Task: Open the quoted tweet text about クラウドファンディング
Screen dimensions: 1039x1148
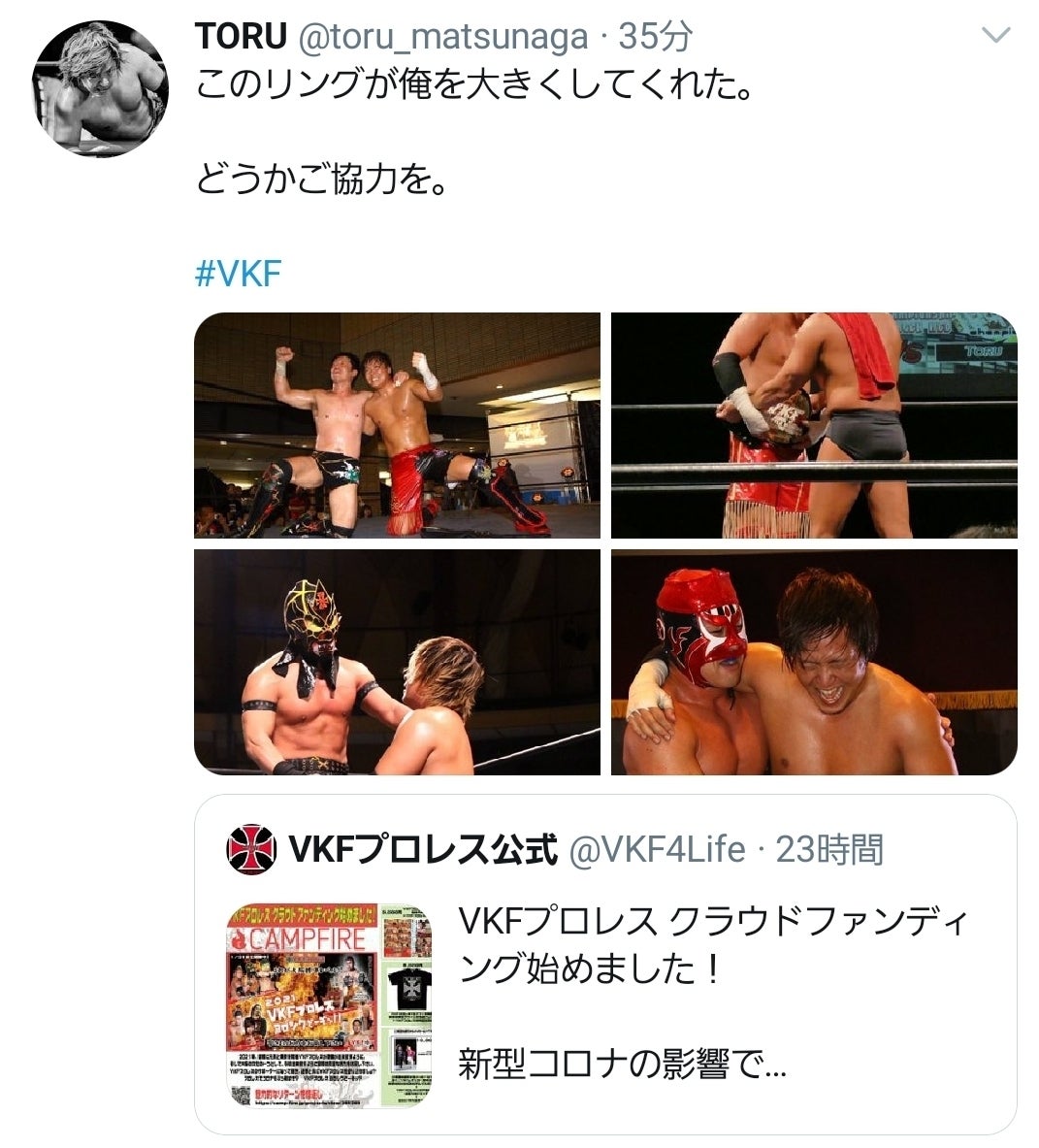Action: (713, 944)
